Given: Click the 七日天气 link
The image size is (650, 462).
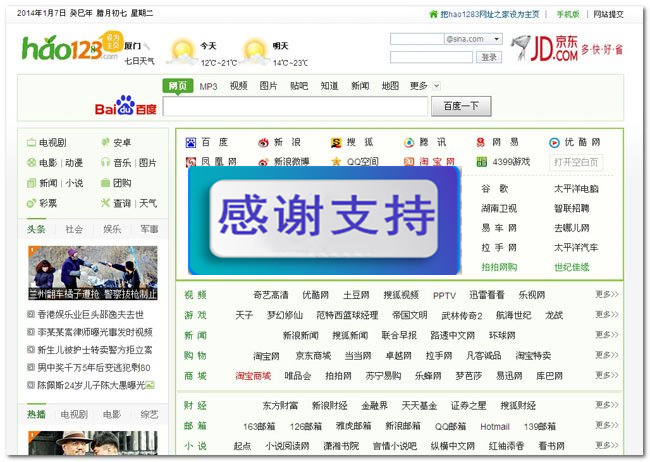Looking at the screenshot, I should [139, 61].
